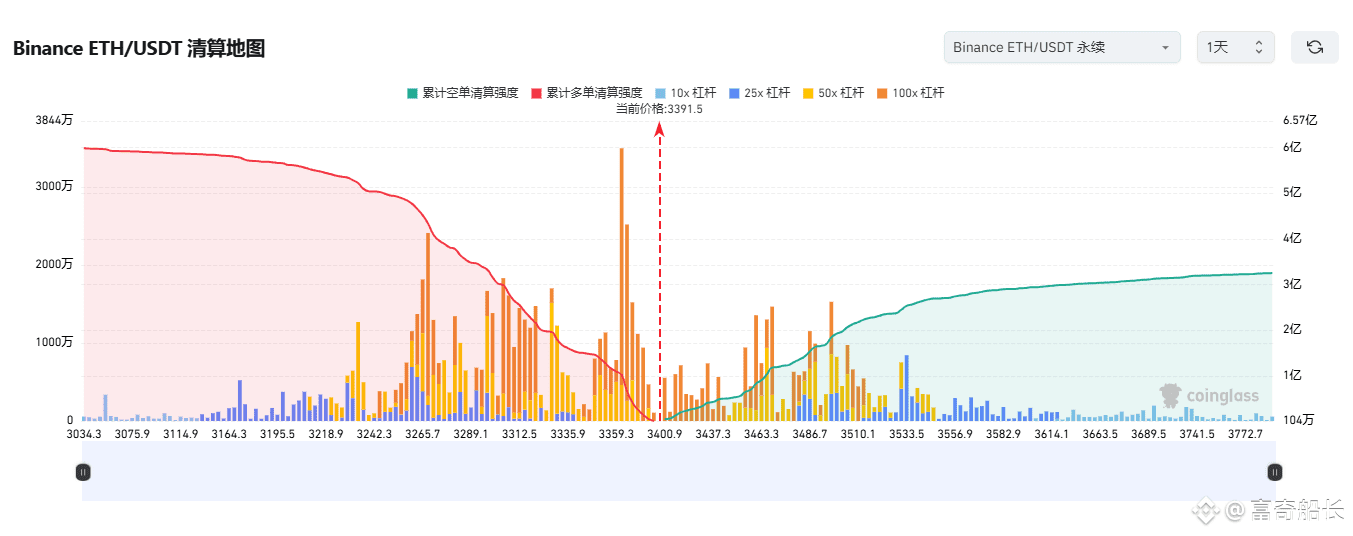This screenshot has height=536, width=1353.
Task: Click the 104万 right axis label
Action: pyautogui.click(x=1298, y=420)
